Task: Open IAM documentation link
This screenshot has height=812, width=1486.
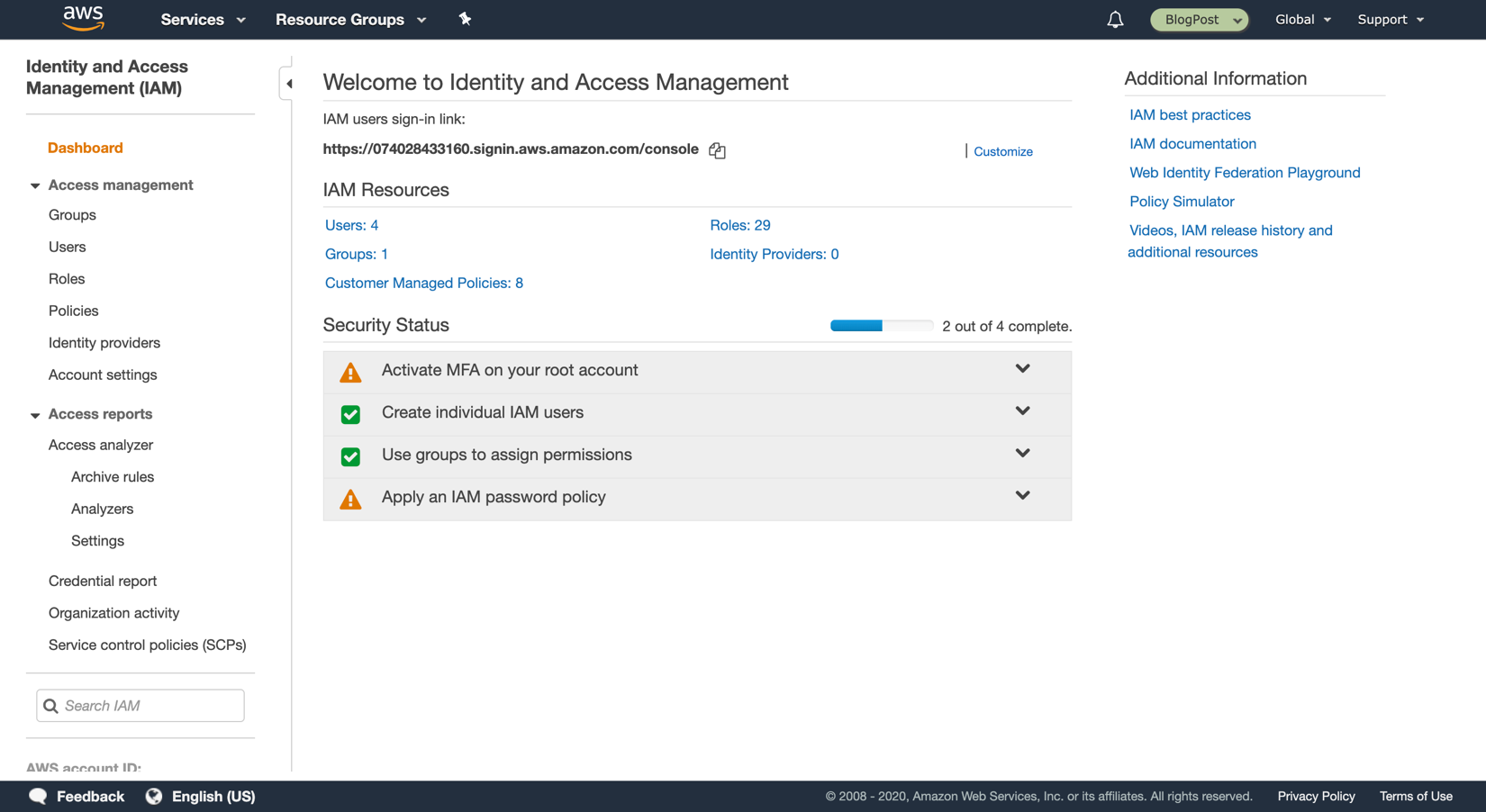Action: 1192,144
